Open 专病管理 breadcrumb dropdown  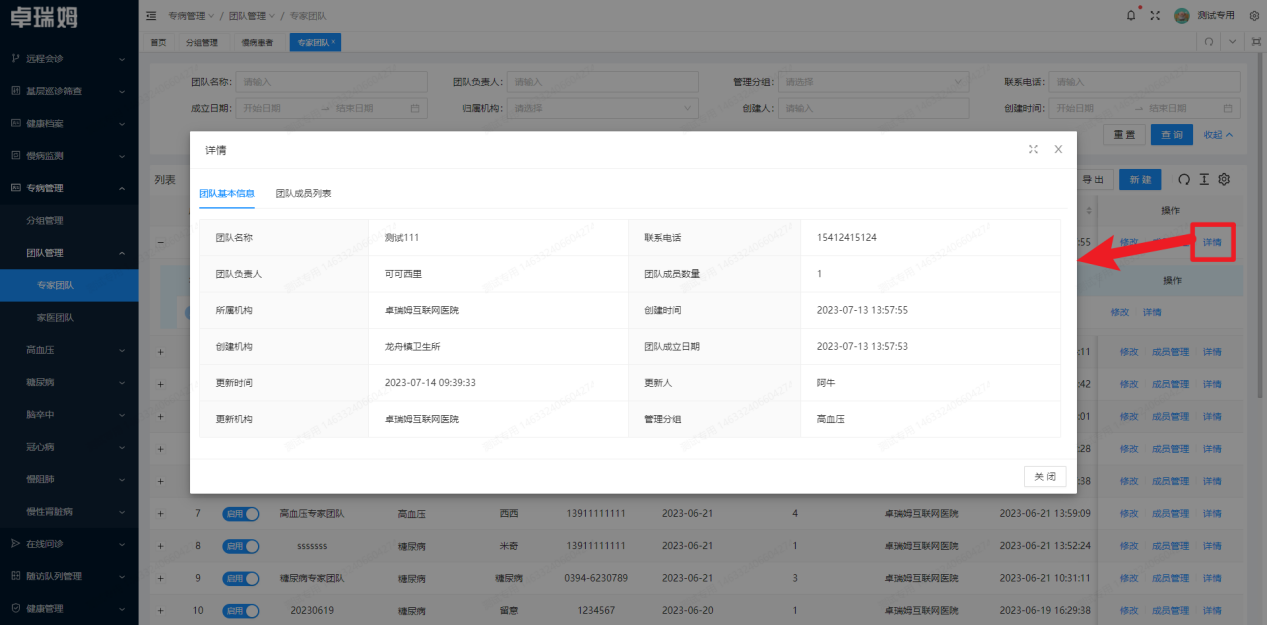tap(191, 16)
